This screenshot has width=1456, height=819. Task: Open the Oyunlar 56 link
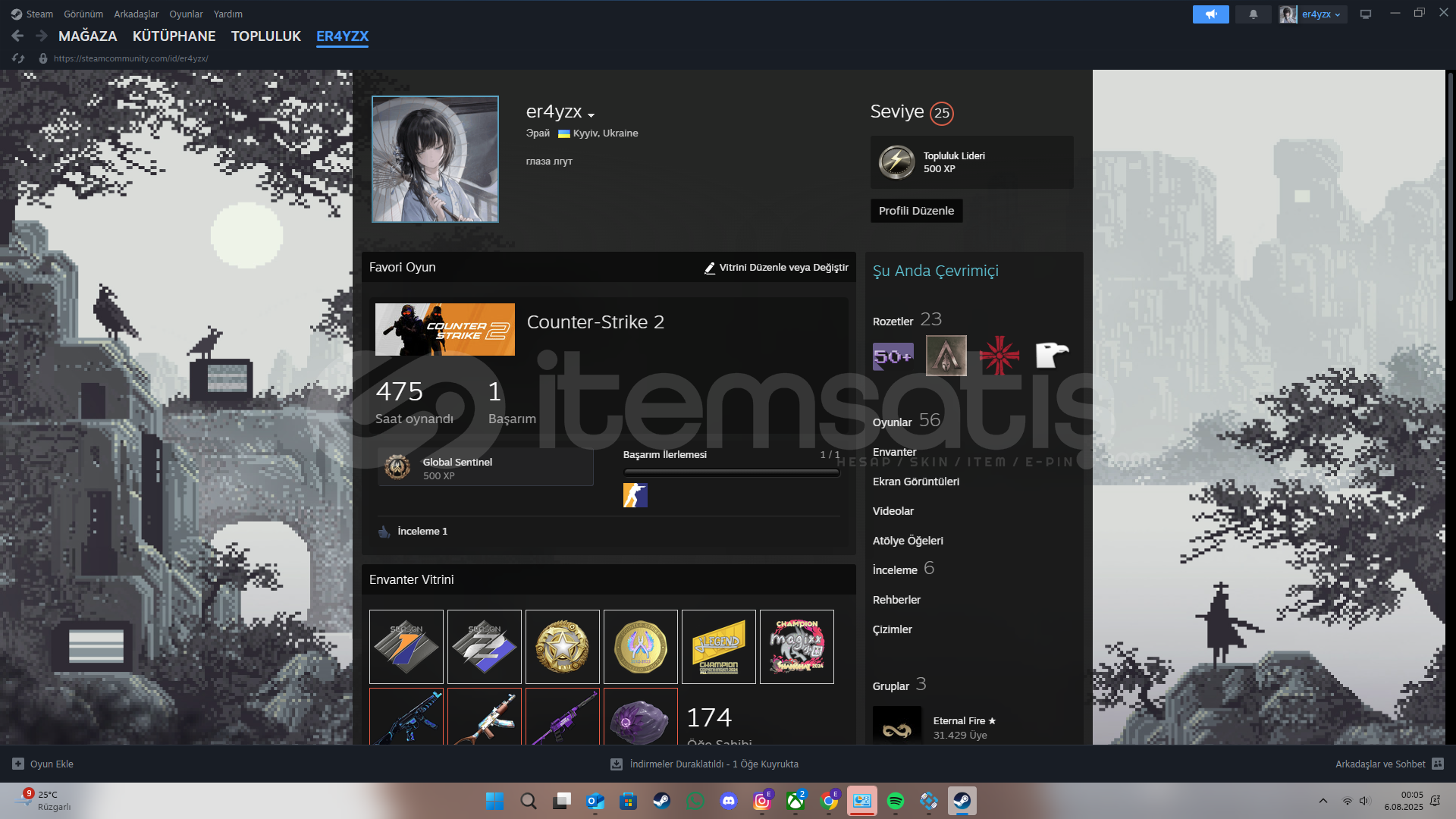point(906,421)
